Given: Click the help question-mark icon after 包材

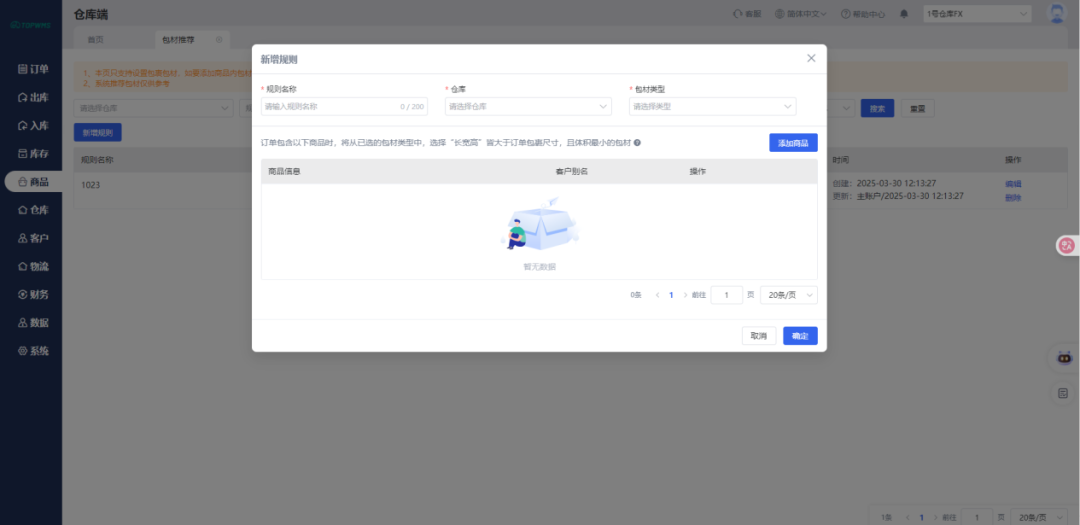Looking at the screenshot, I should 637,143.
